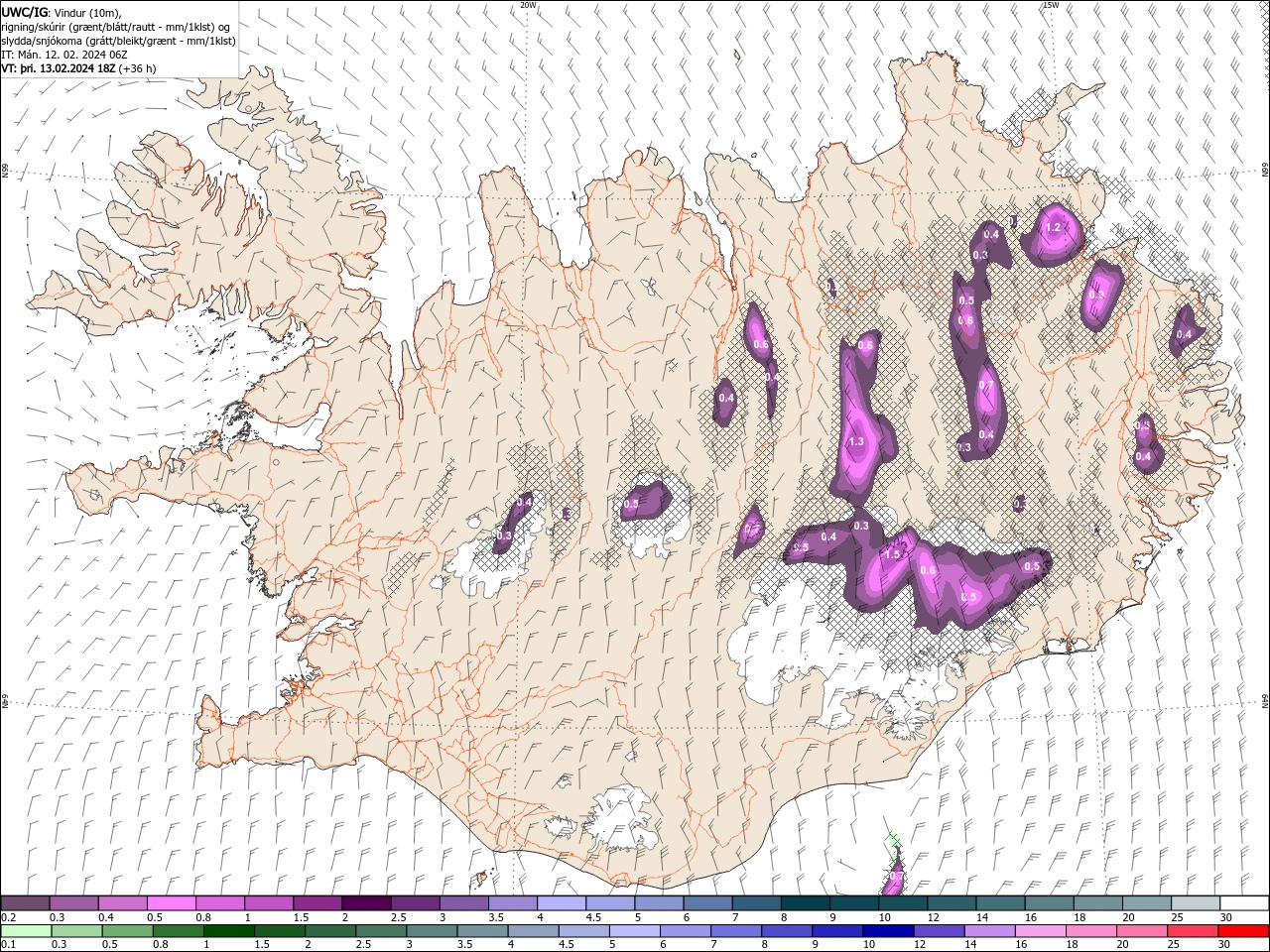This screenshot has width=1270, height=952.
Task: Select the bright pink 0.5–0.8 swatch in the upper legend row
Action: pos(171,903)
